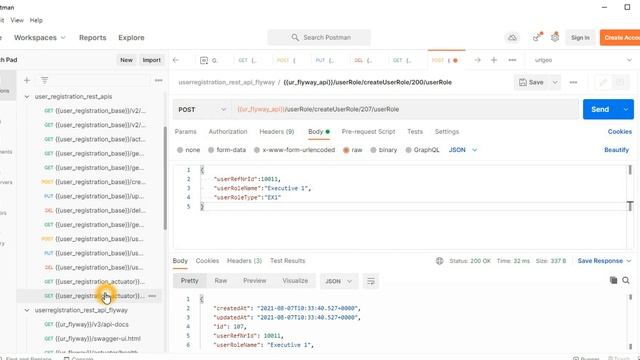This screenshot has width=640, height=360.
Task: Open the Cookies link
Action: pos(620,132)
